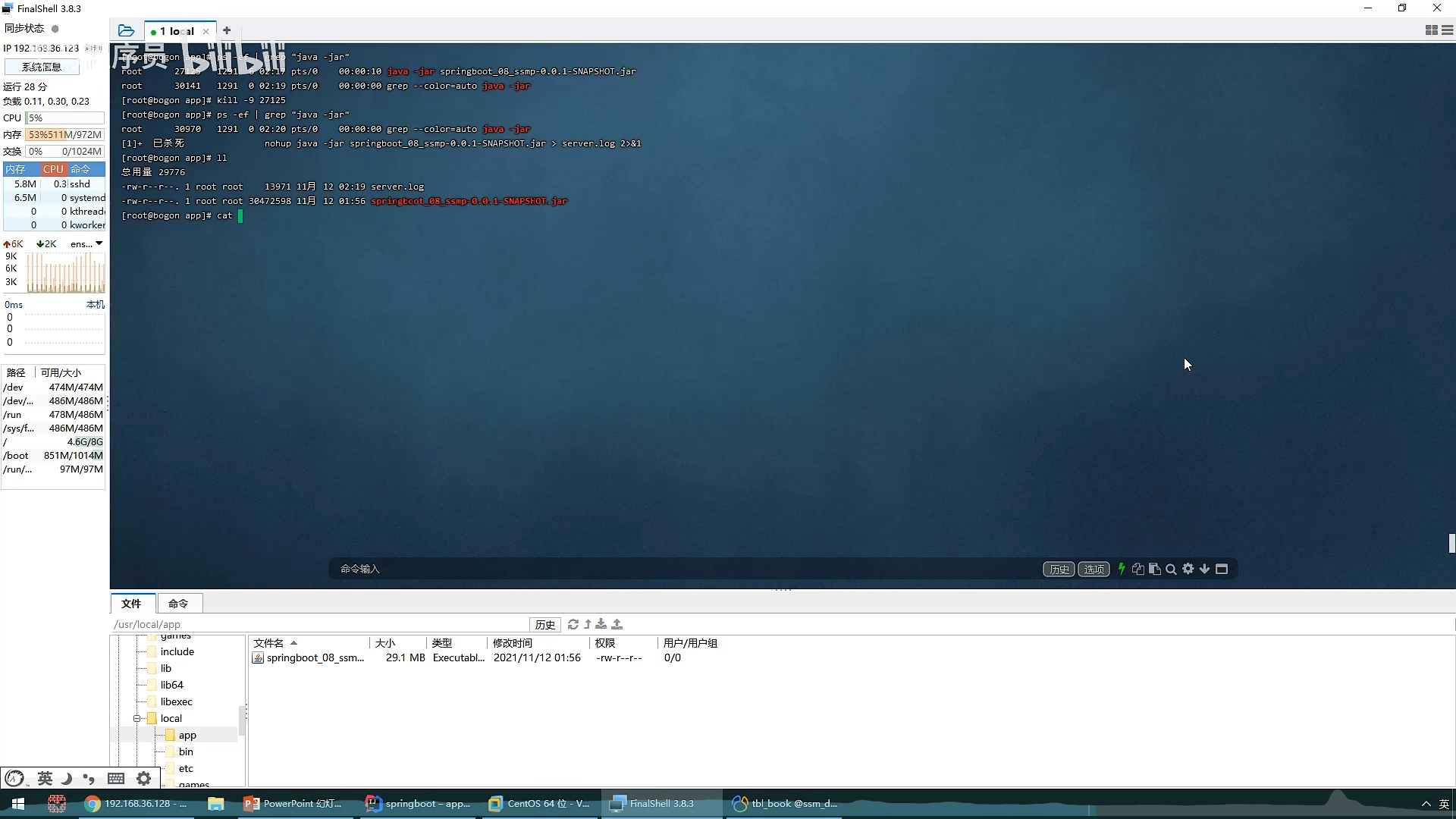Click the paste icon in terminal toolbar

(x=1155, y=569)
